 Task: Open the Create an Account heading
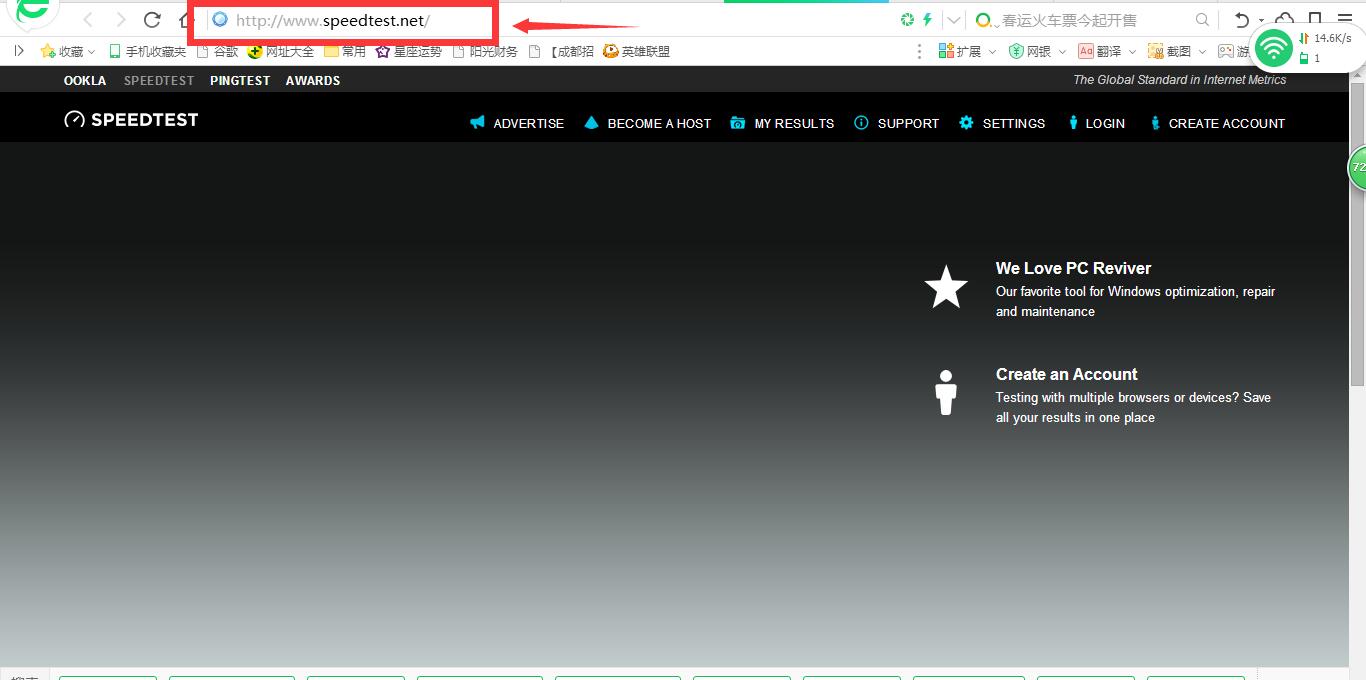pos(1066,374)
